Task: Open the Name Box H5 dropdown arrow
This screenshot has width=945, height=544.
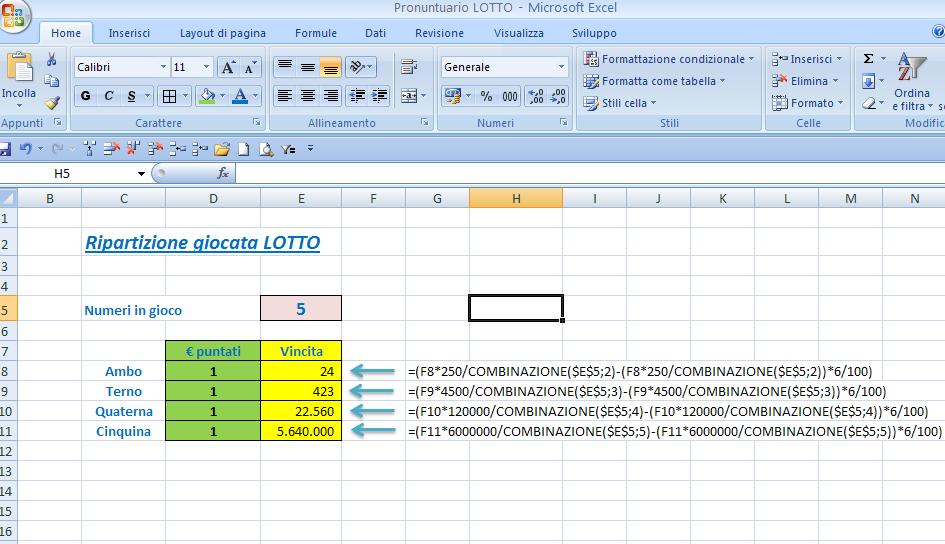Action: tap(141, 174)
